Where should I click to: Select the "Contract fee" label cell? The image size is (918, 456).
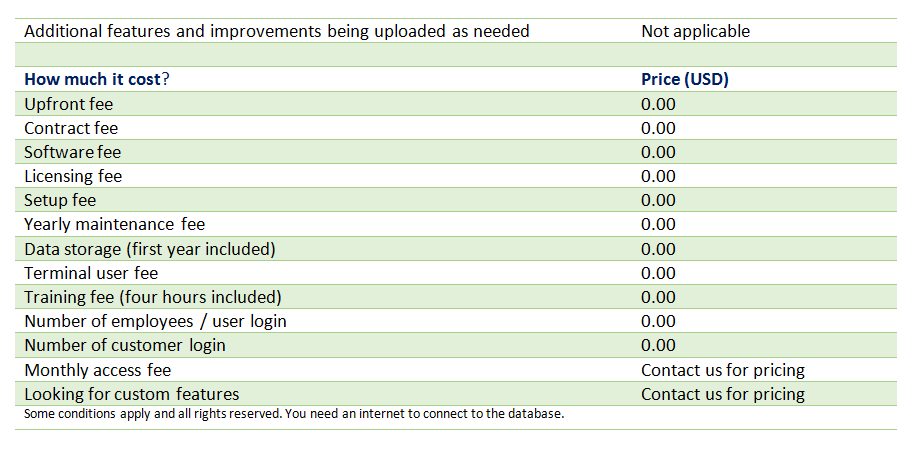tap(71, 128)
